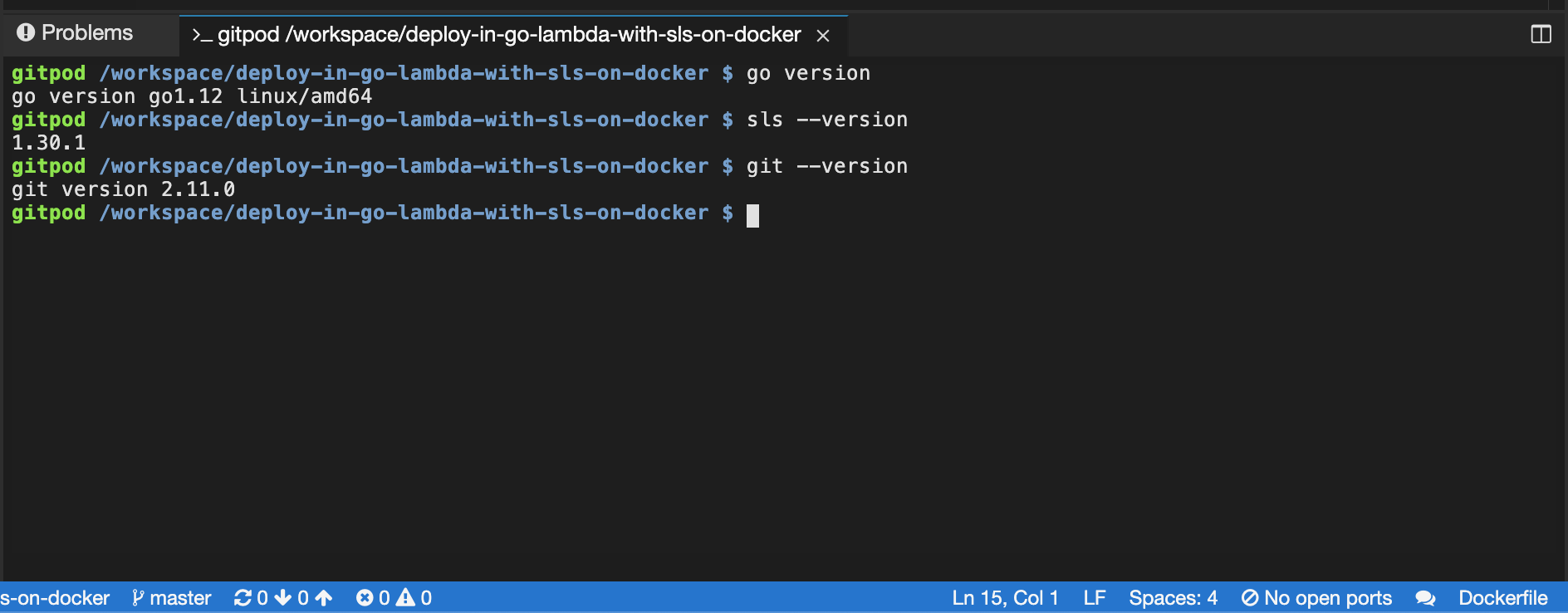Open the Dockerfile language mode selector
The width and height of the screenshot is (1568, 613).
(1504, 597)
